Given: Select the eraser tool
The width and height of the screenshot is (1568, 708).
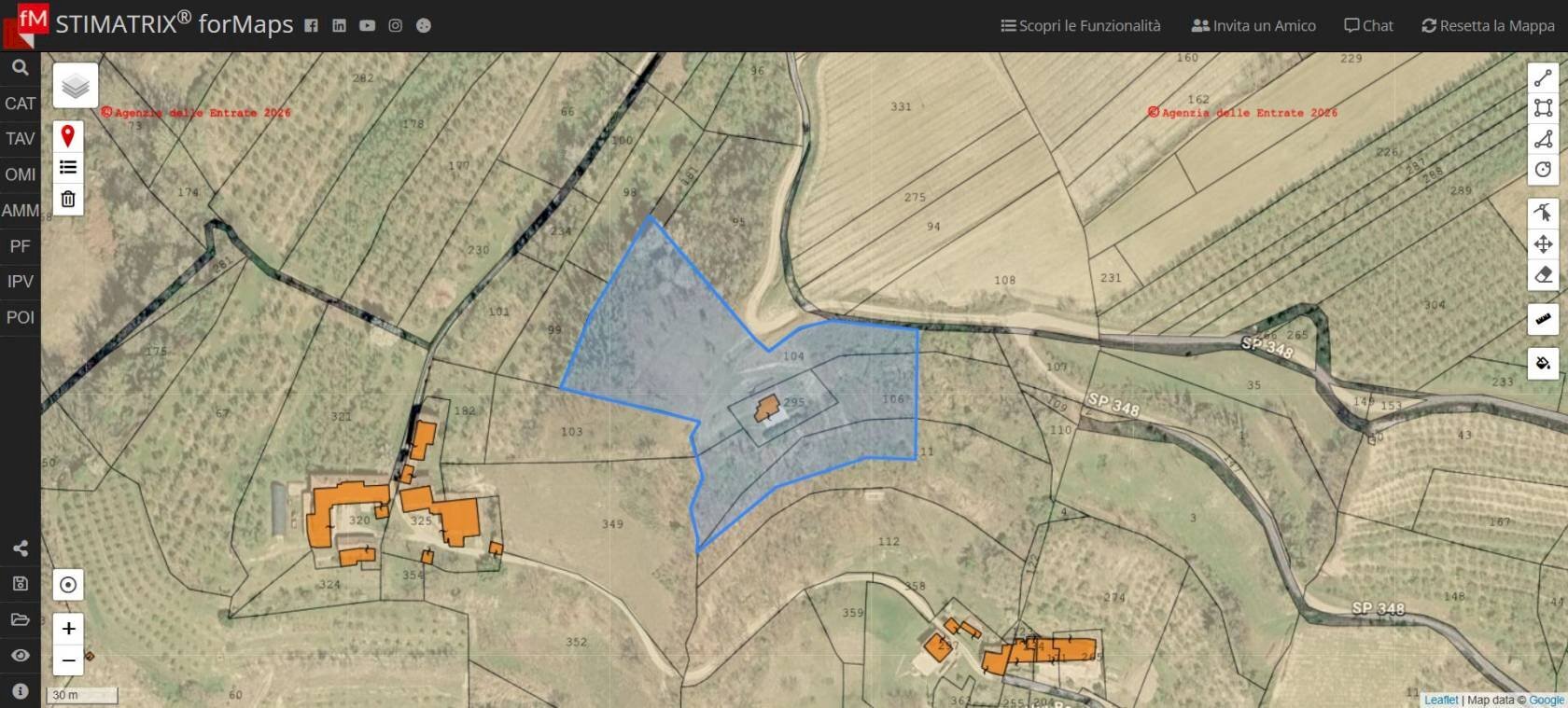Looking at the screenshot, I should coord(1543,275).
